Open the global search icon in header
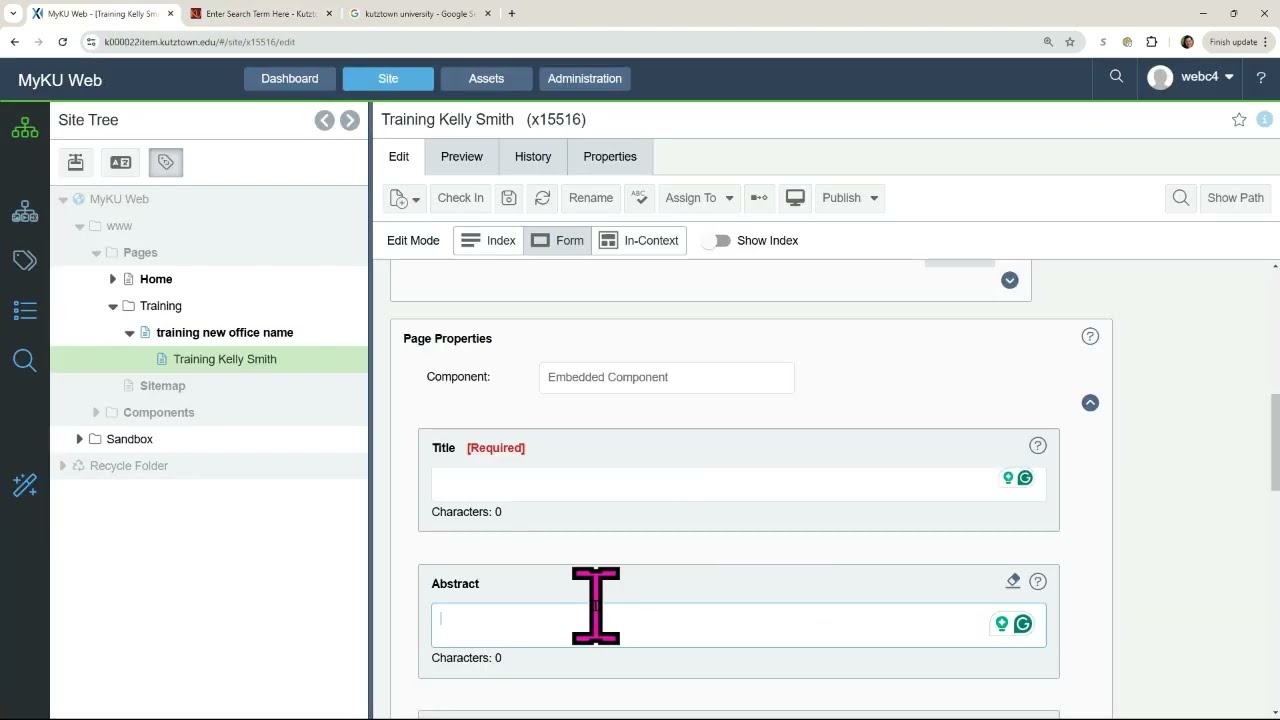Screen dimensions: 1280x720 pyautogui.click(x=1116, y=77)
